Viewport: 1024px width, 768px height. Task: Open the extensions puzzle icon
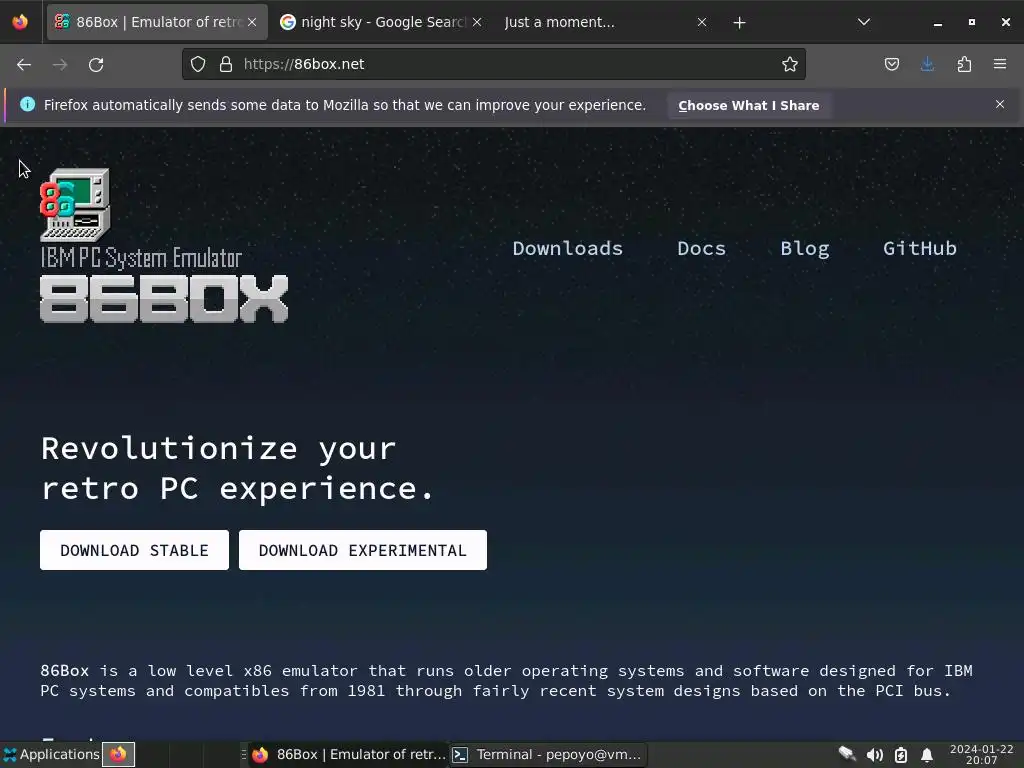click(964, 64)
